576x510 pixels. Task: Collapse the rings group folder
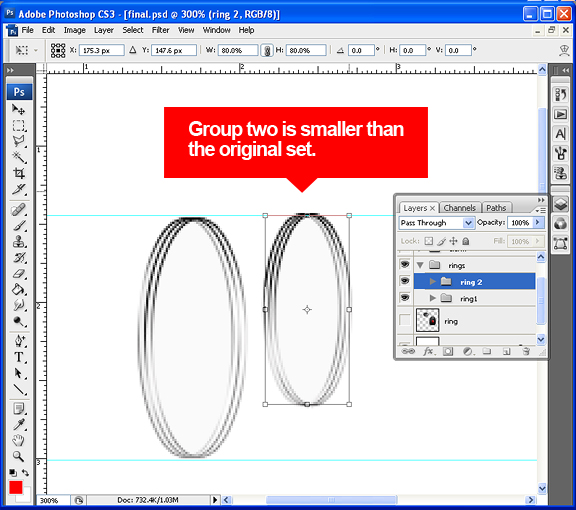click(420, 265)
